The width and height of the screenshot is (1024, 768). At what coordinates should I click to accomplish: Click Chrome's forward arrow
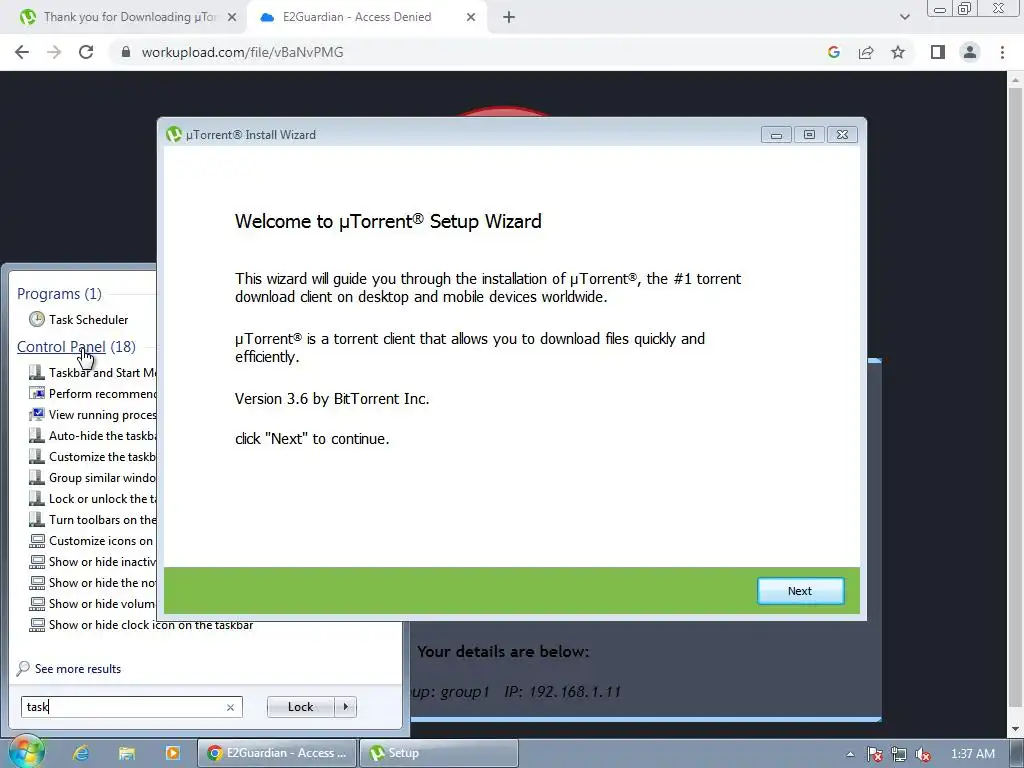click(54, 52)
